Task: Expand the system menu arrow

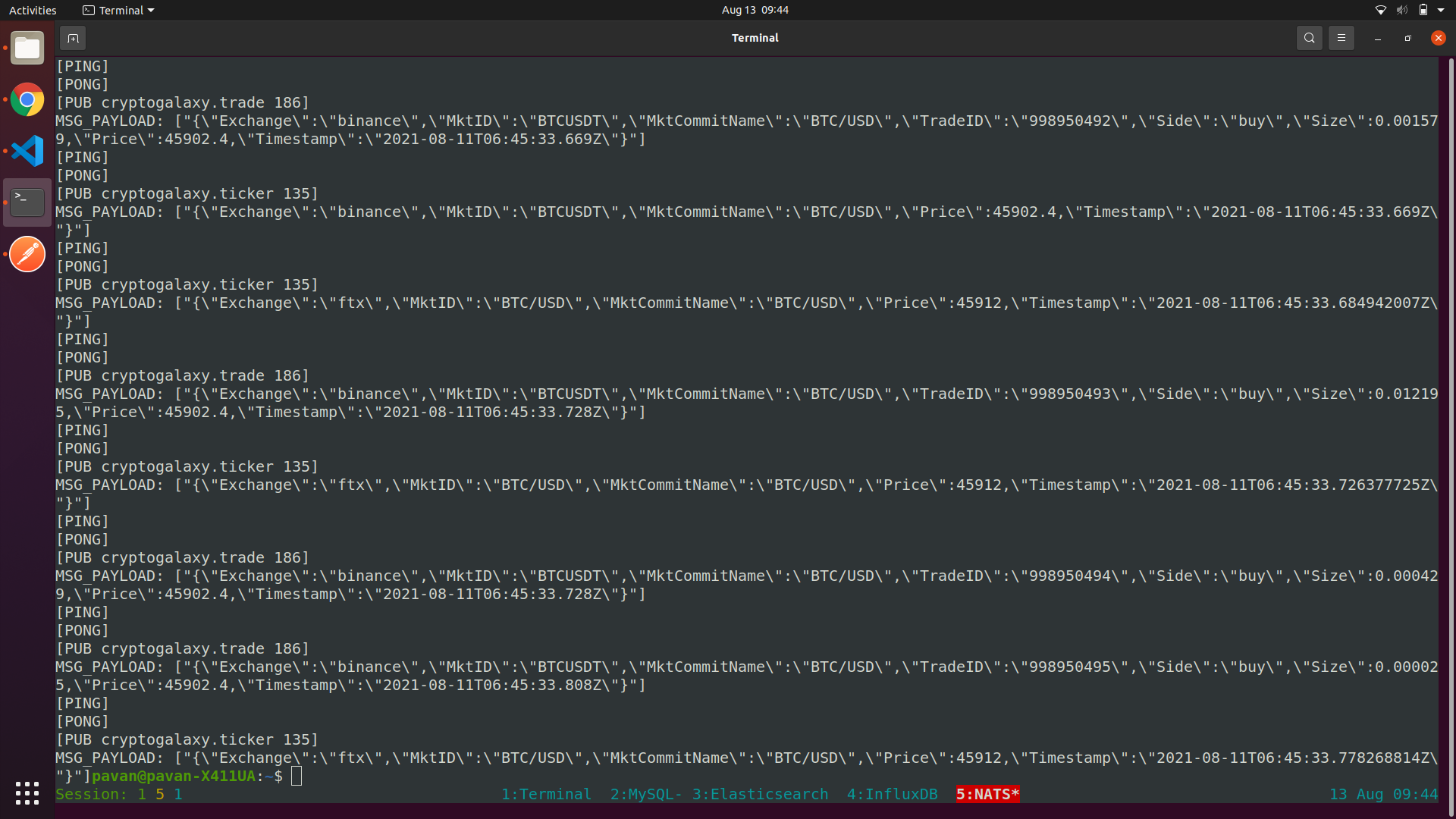Action: point(1441,10)
